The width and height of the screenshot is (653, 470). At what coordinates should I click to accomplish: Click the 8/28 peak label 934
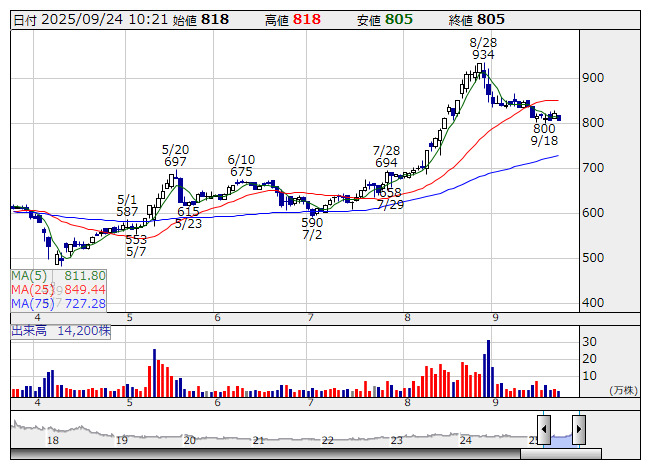(483, 55)
